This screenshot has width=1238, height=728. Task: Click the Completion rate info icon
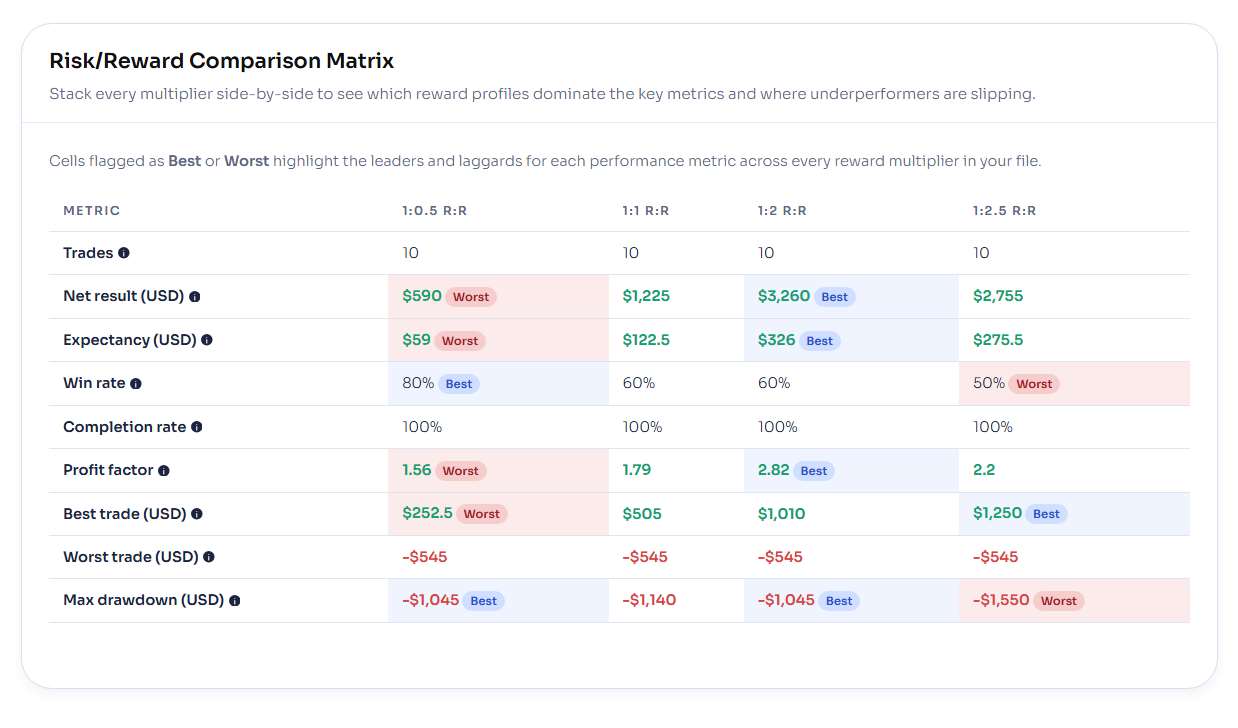click(x=197, y=427)
